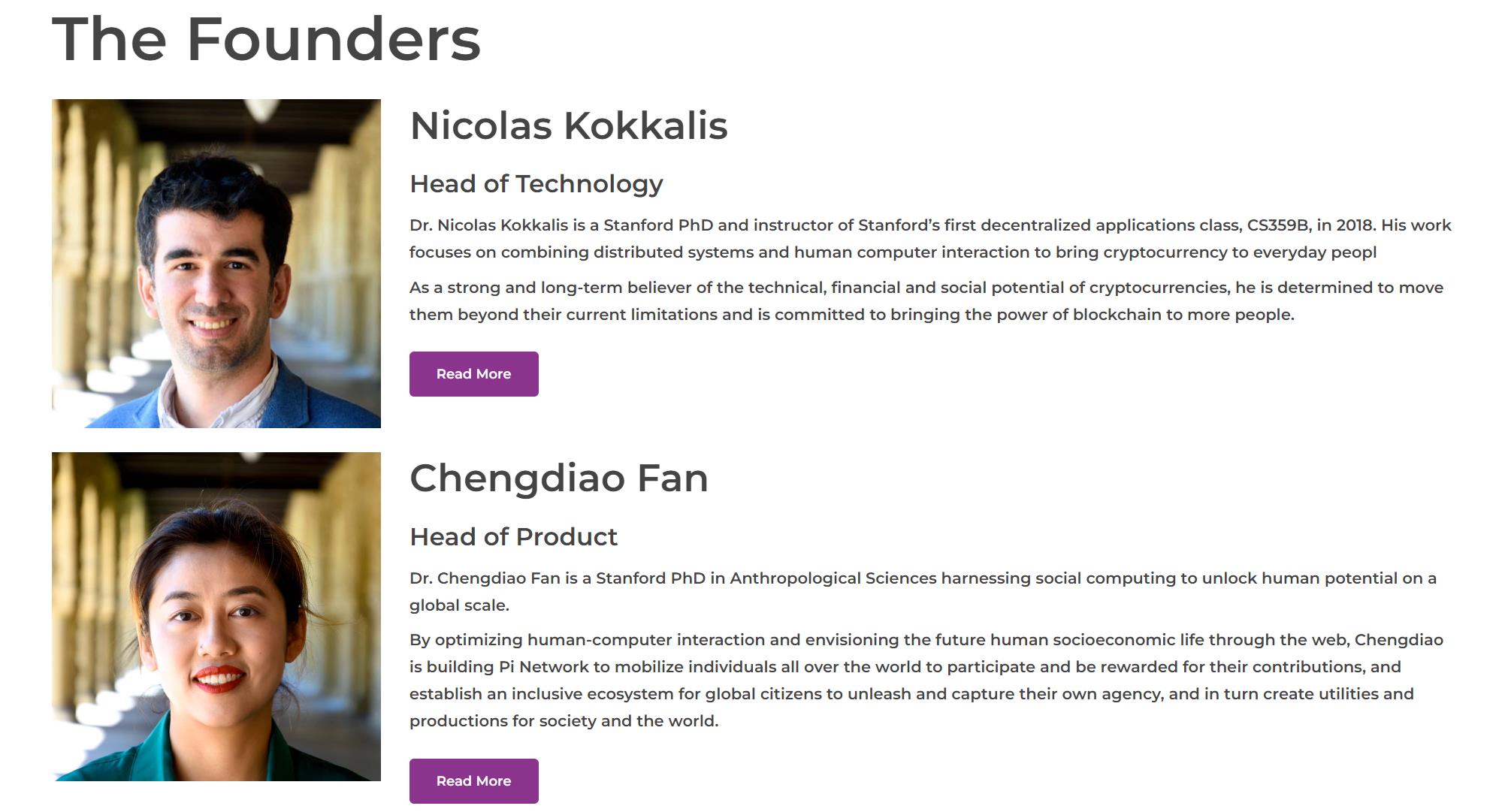
Task: Select the Chengdiao Fan name heading
Action: [x=559, y=478]
